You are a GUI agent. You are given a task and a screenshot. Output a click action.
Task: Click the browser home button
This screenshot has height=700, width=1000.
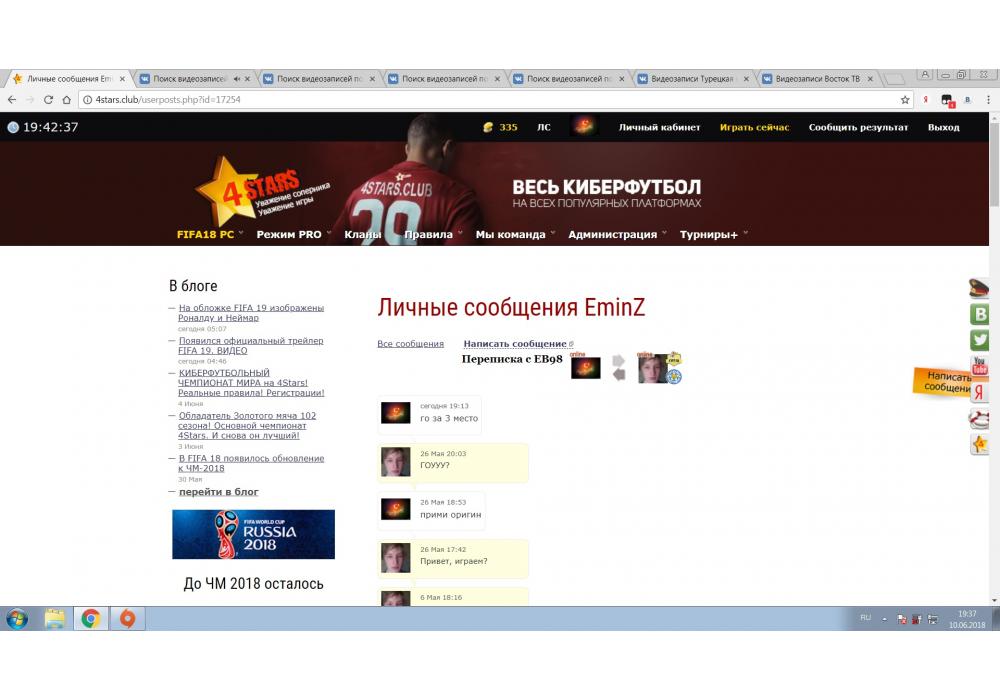67,100
